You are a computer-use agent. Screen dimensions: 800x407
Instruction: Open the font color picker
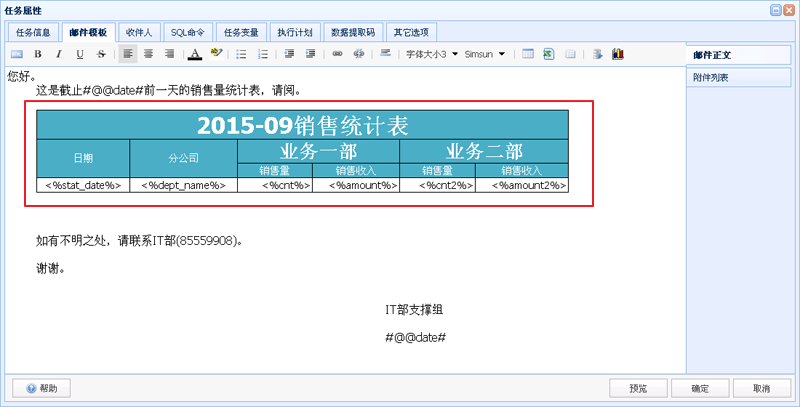(x=195, y=54)
